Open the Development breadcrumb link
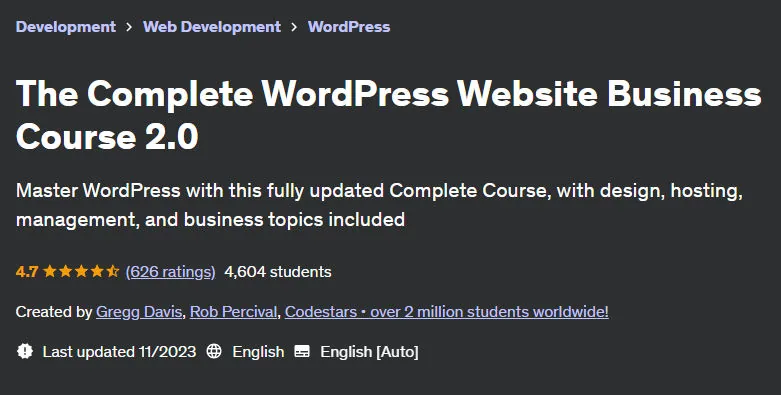The width and height of the screenshot is (781, 395). [x=66, y=26]
